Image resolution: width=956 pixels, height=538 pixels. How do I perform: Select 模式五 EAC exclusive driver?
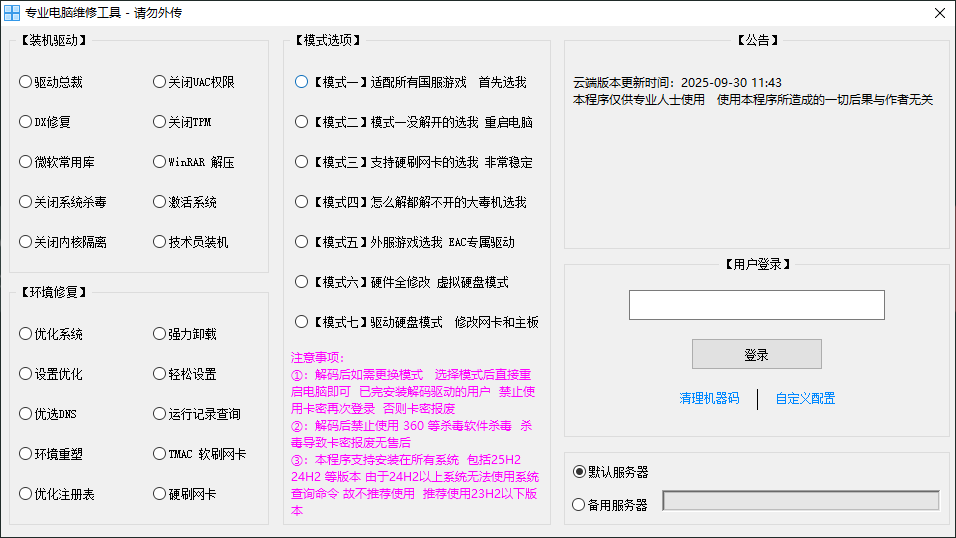(x=302, y=242)
